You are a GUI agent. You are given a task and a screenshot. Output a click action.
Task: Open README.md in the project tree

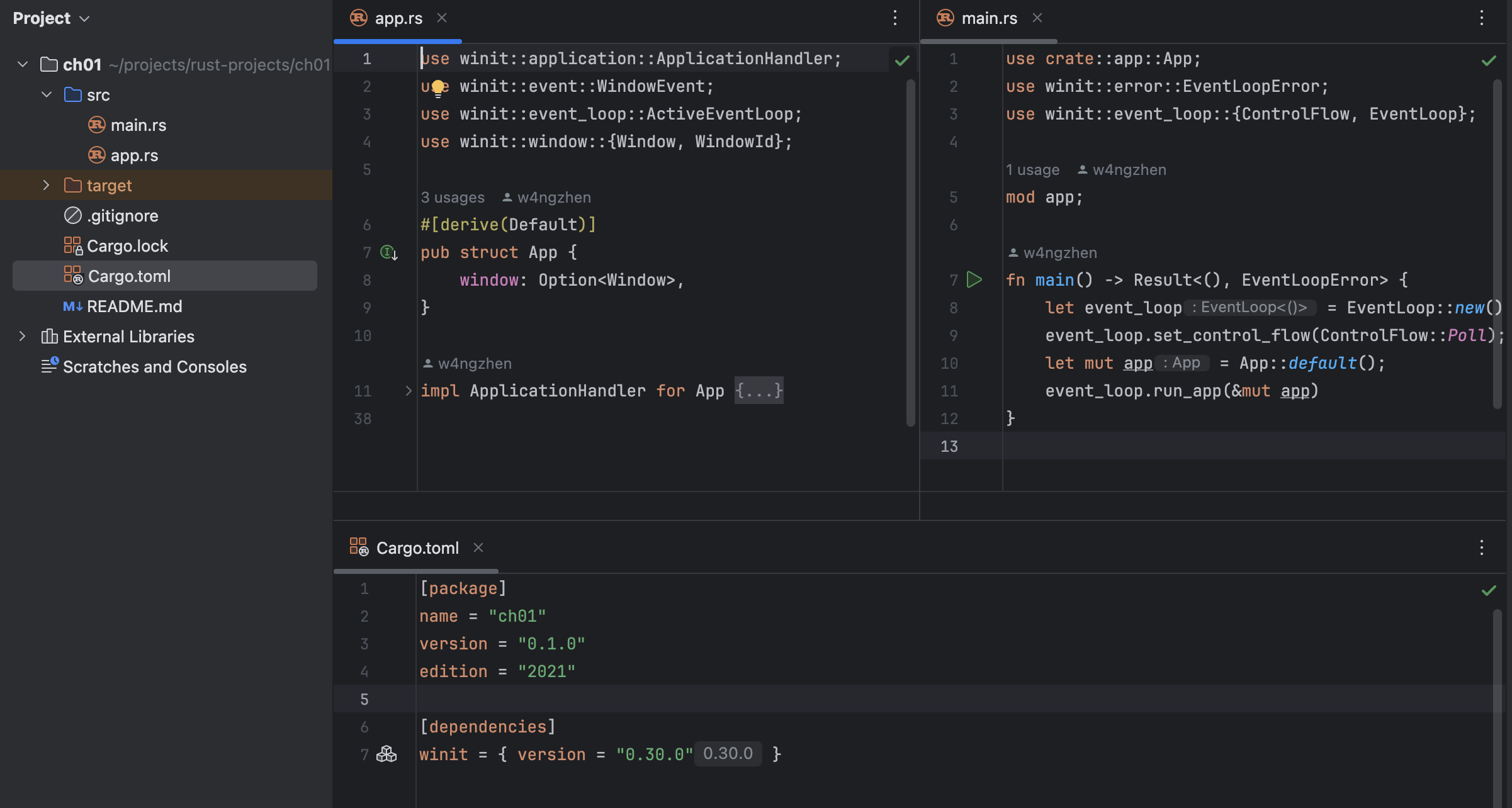pyautogui.click(x=134, y=306)
